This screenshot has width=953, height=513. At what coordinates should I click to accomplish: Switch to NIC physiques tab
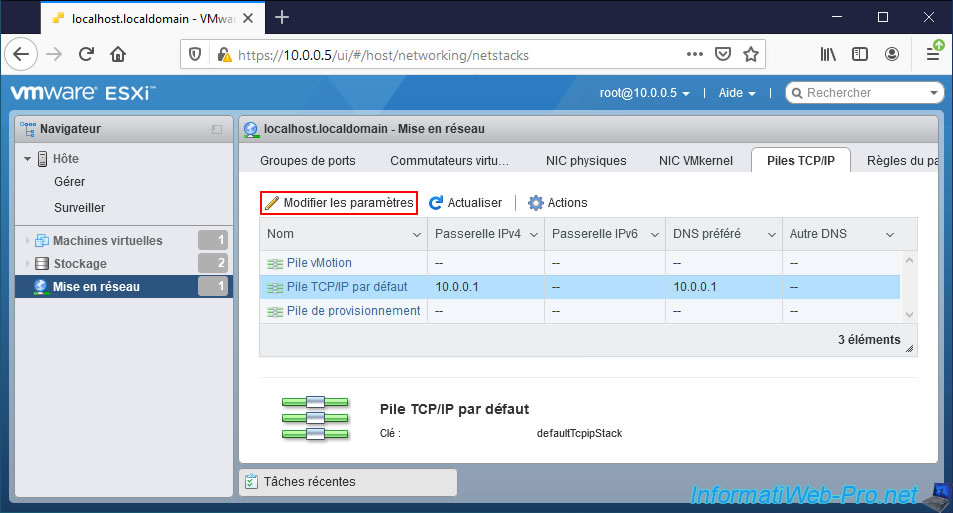click(x=586, y=161)
